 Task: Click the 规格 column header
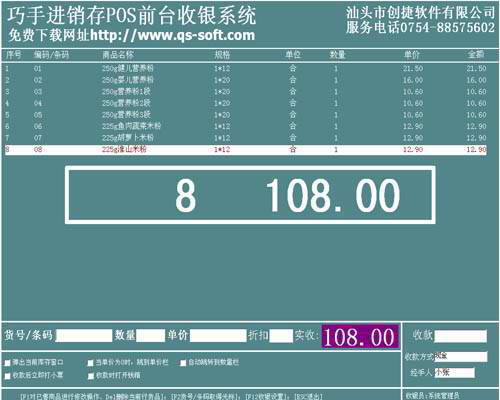(x=222, y=55)
